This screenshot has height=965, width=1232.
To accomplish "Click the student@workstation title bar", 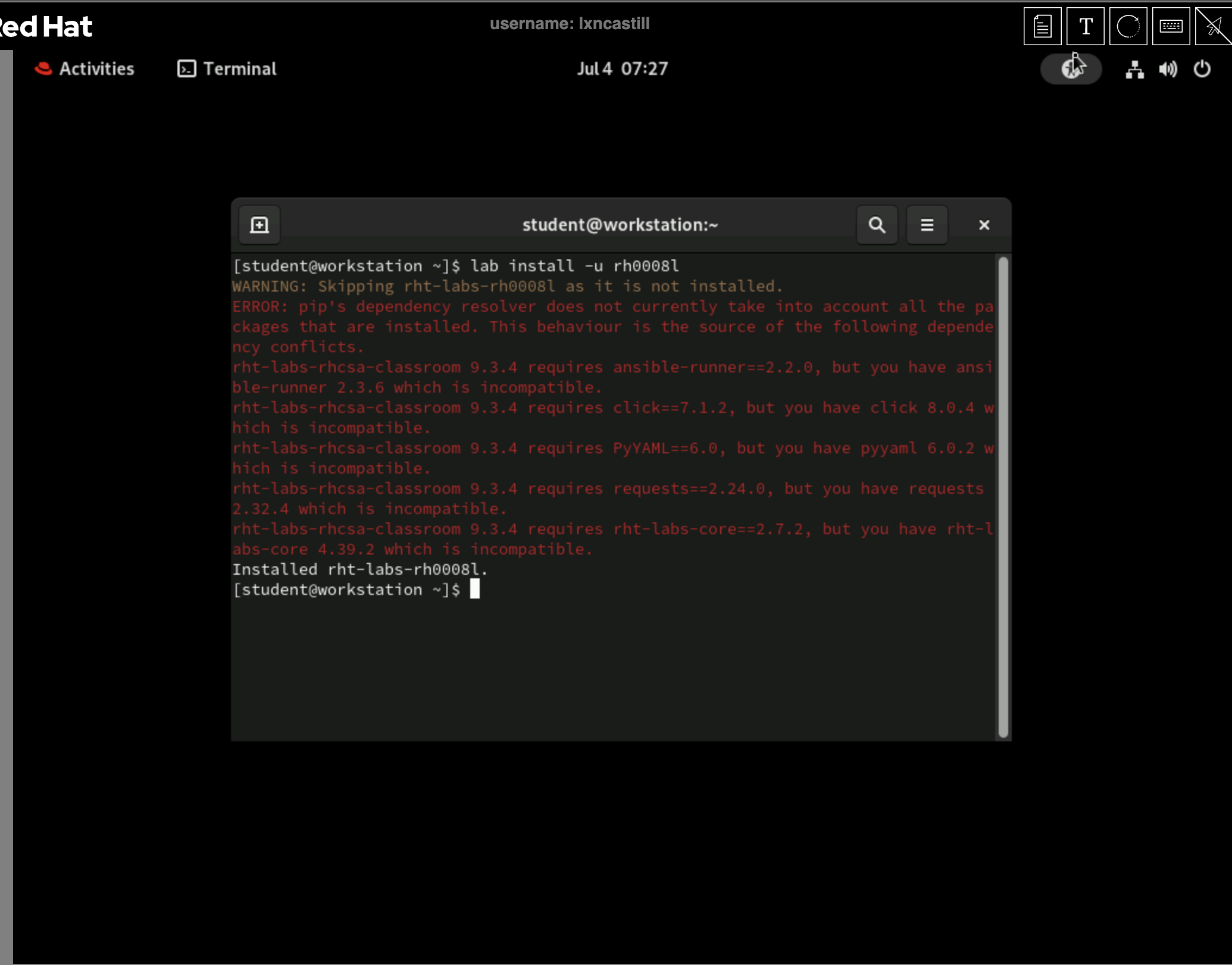I will point(620,225).
